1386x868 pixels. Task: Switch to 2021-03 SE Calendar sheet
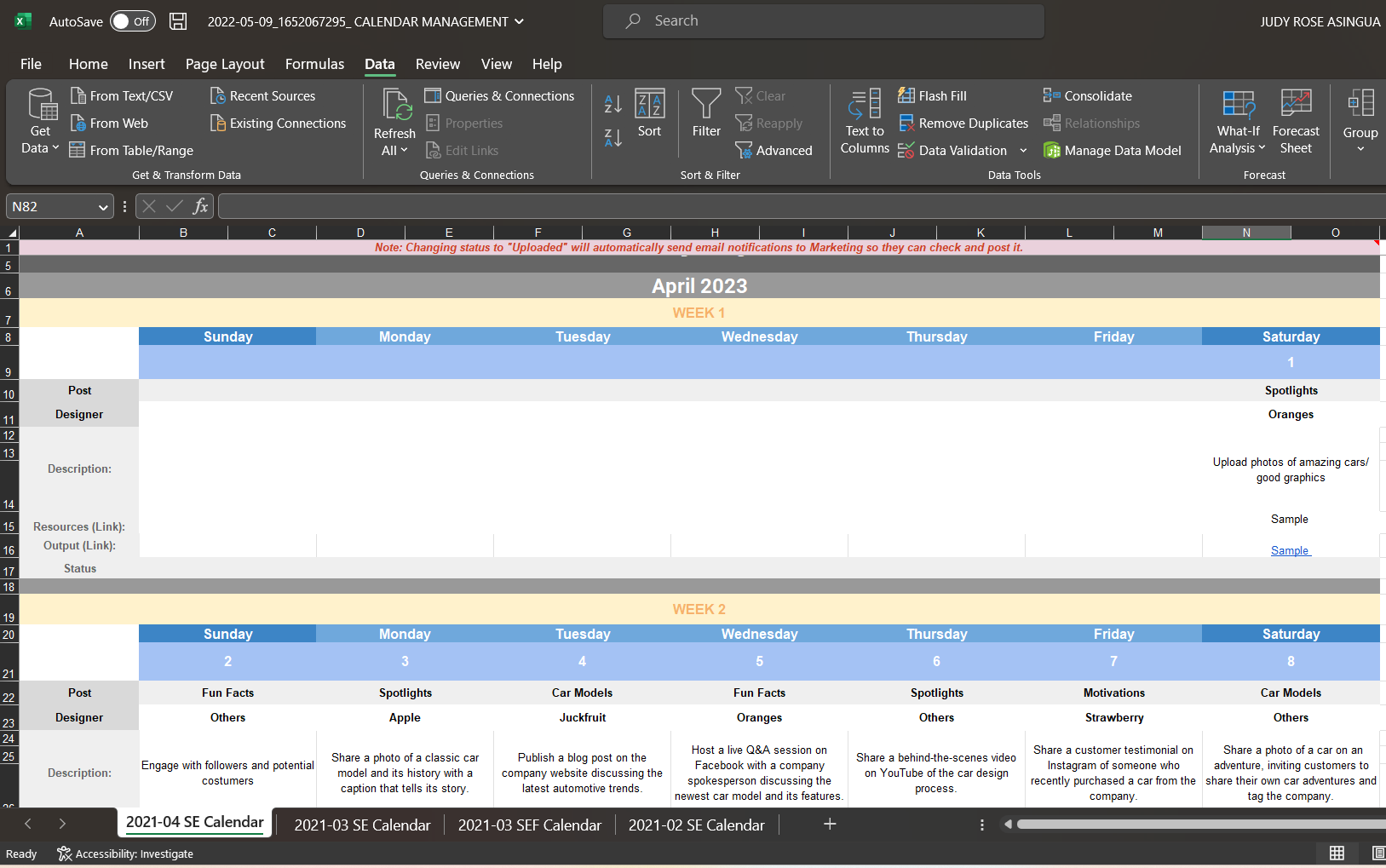(362, 825)
